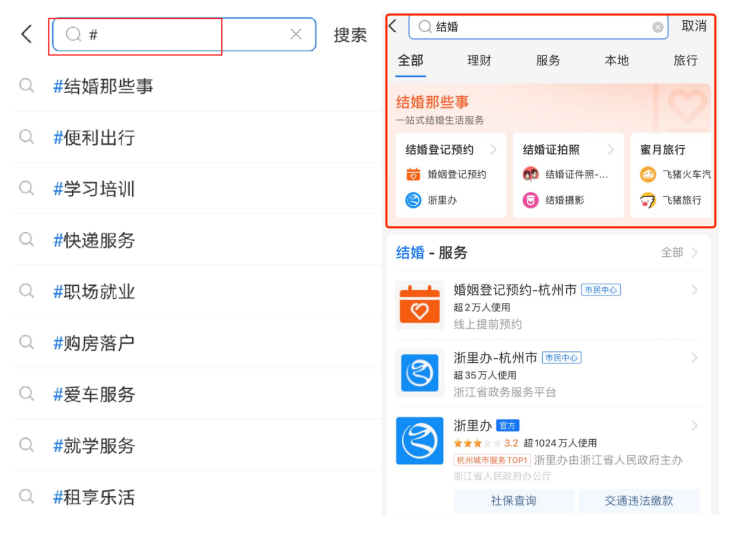Expand the 结婚登记预约 card chevron
Image resolution: width=733 pixels, height=546 pixels.
[494, 150]
